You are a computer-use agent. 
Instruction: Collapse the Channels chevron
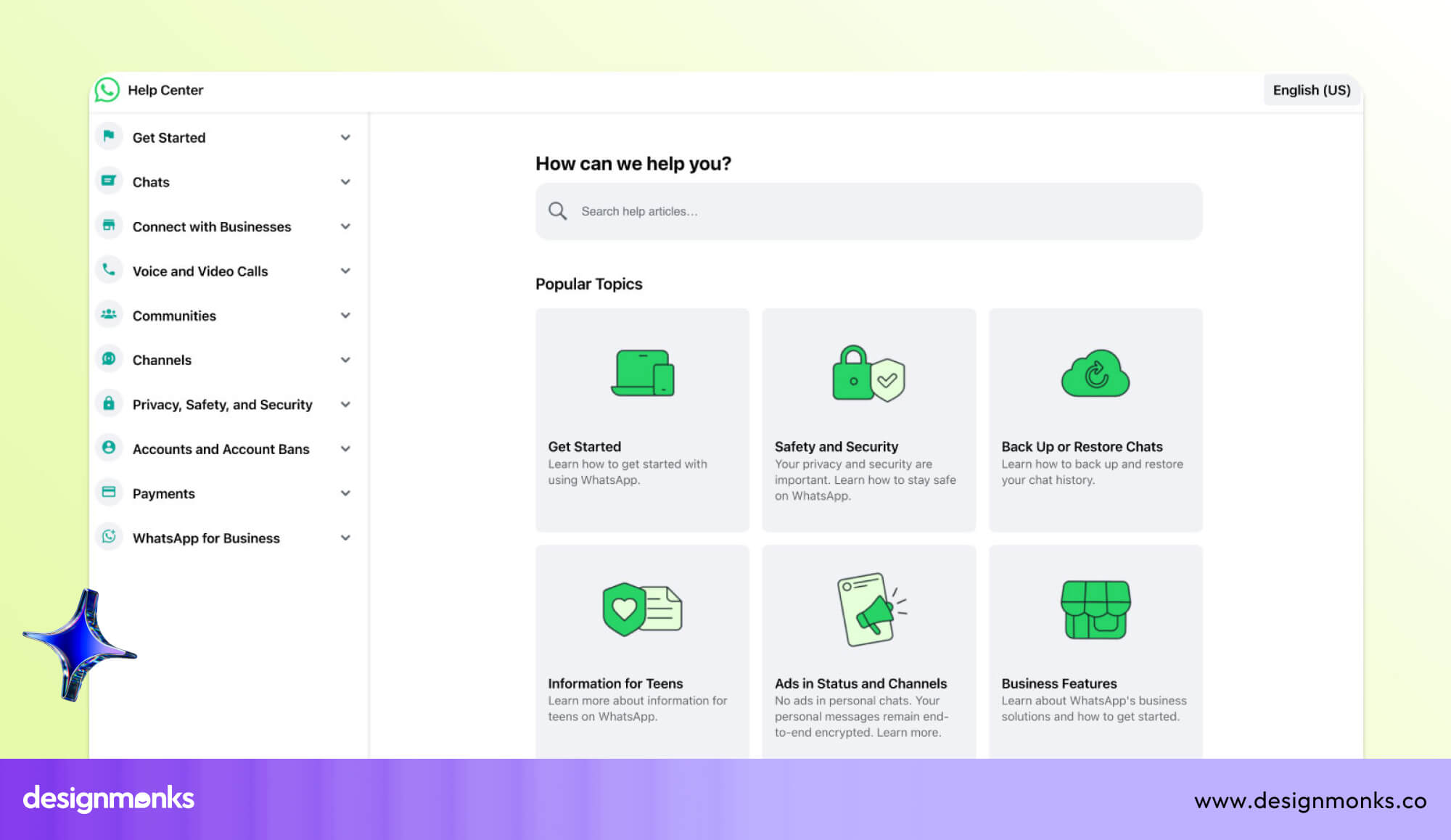(346, 359)
